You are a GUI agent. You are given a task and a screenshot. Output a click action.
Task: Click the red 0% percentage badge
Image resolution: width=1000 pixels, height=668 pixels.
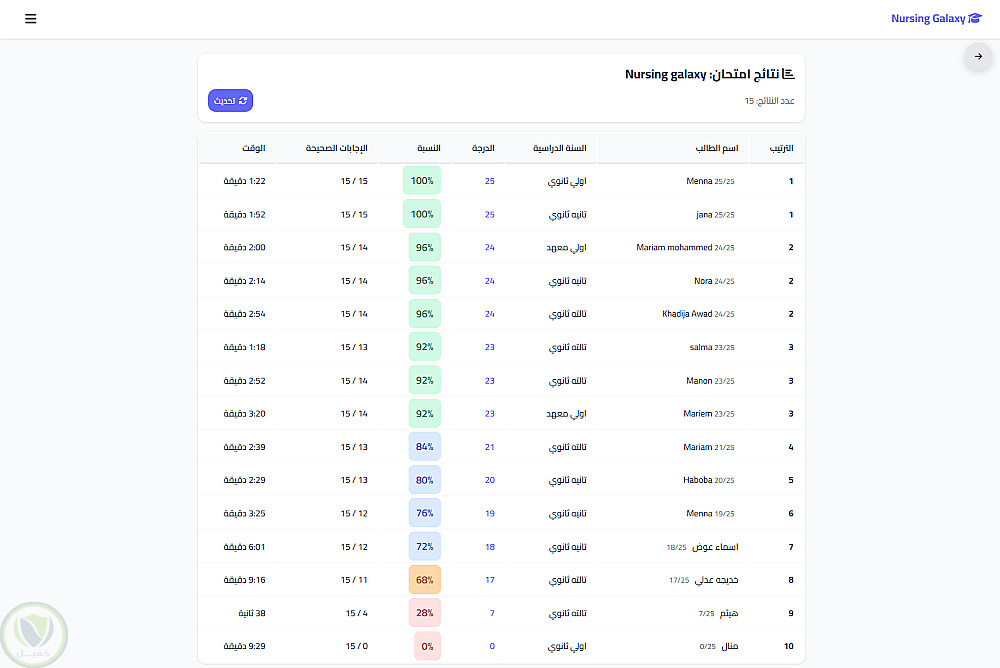coord(427,646)
